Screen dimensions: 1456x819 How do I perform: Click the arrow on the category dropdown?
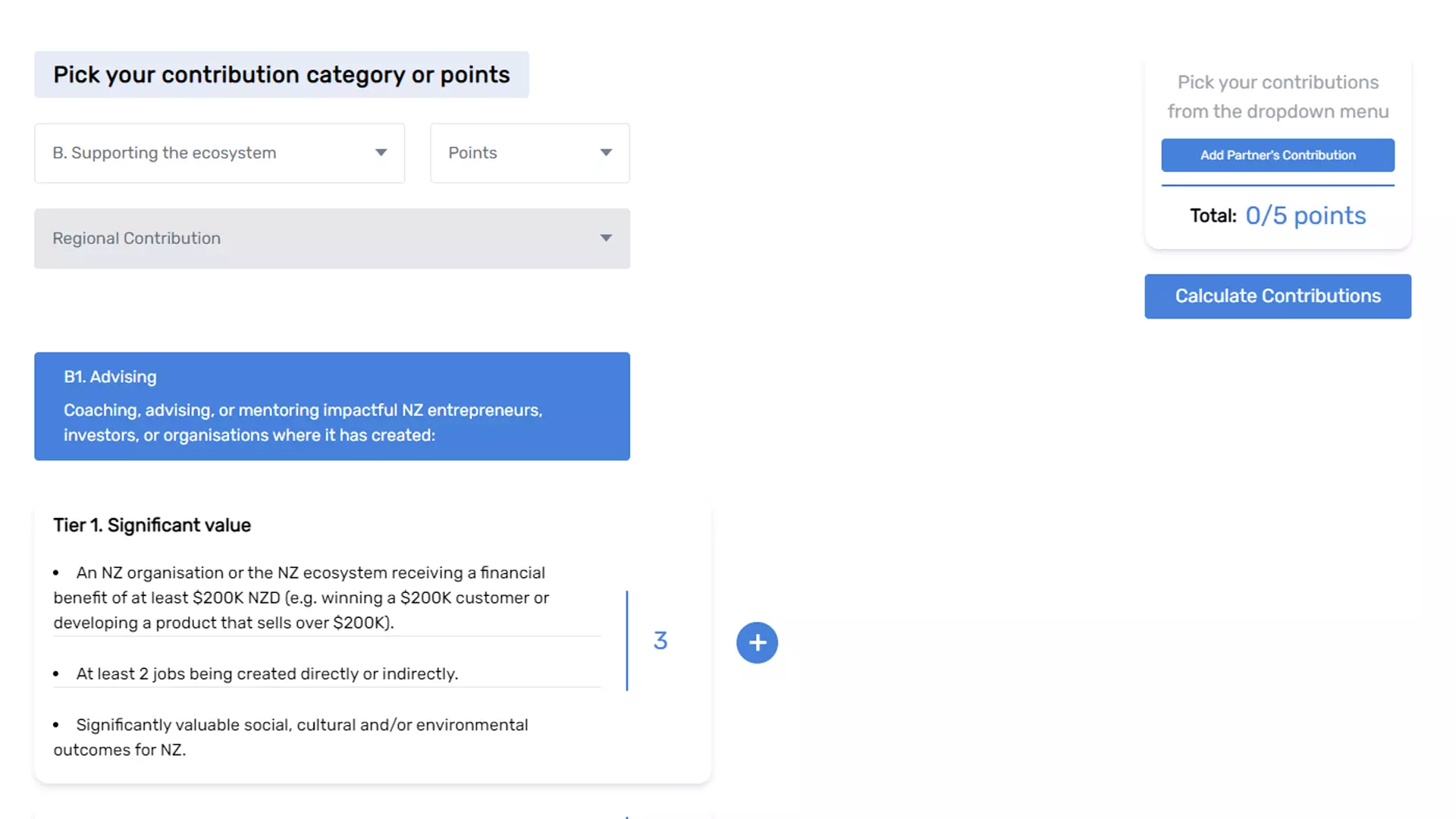click(381, 152)
